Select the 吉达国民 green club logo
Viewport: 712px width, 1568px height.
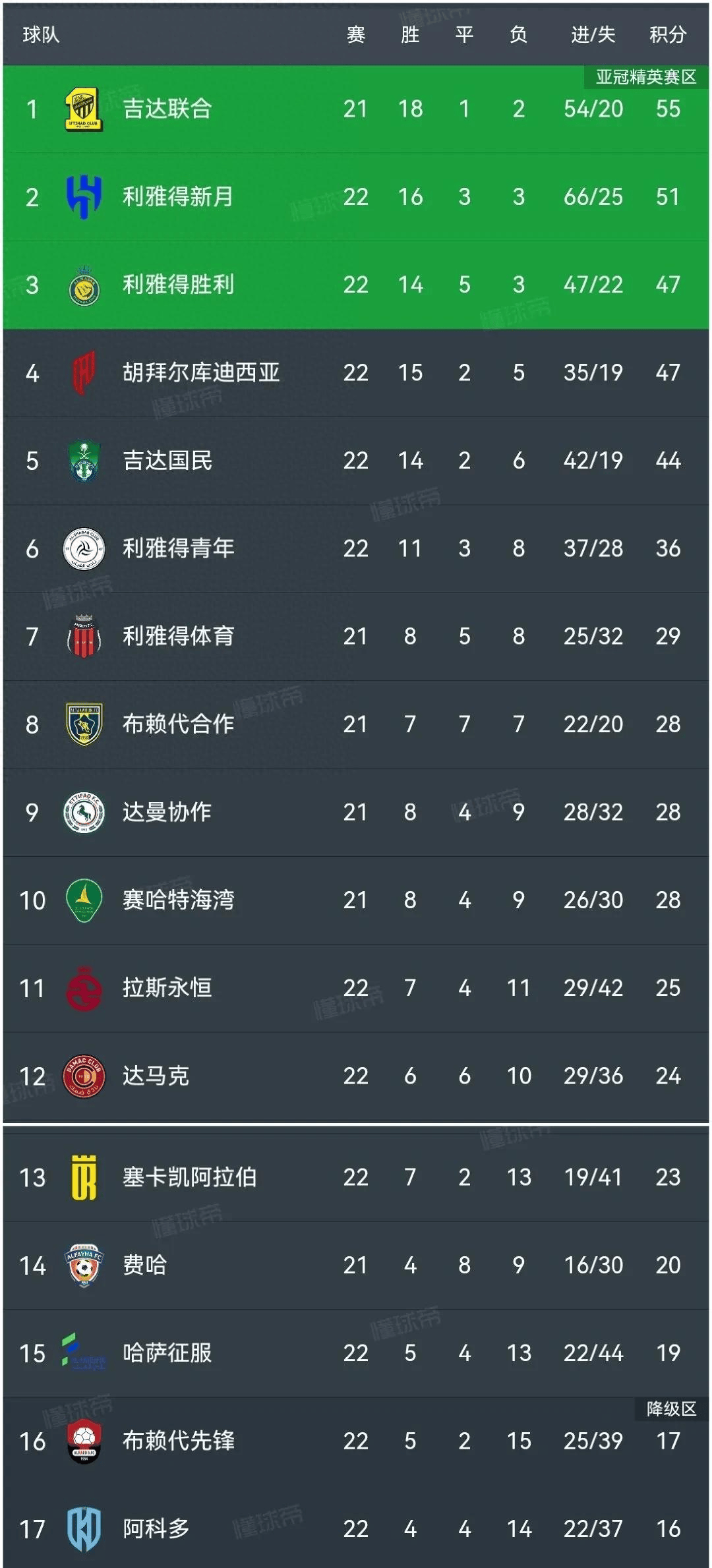[86, 461]
